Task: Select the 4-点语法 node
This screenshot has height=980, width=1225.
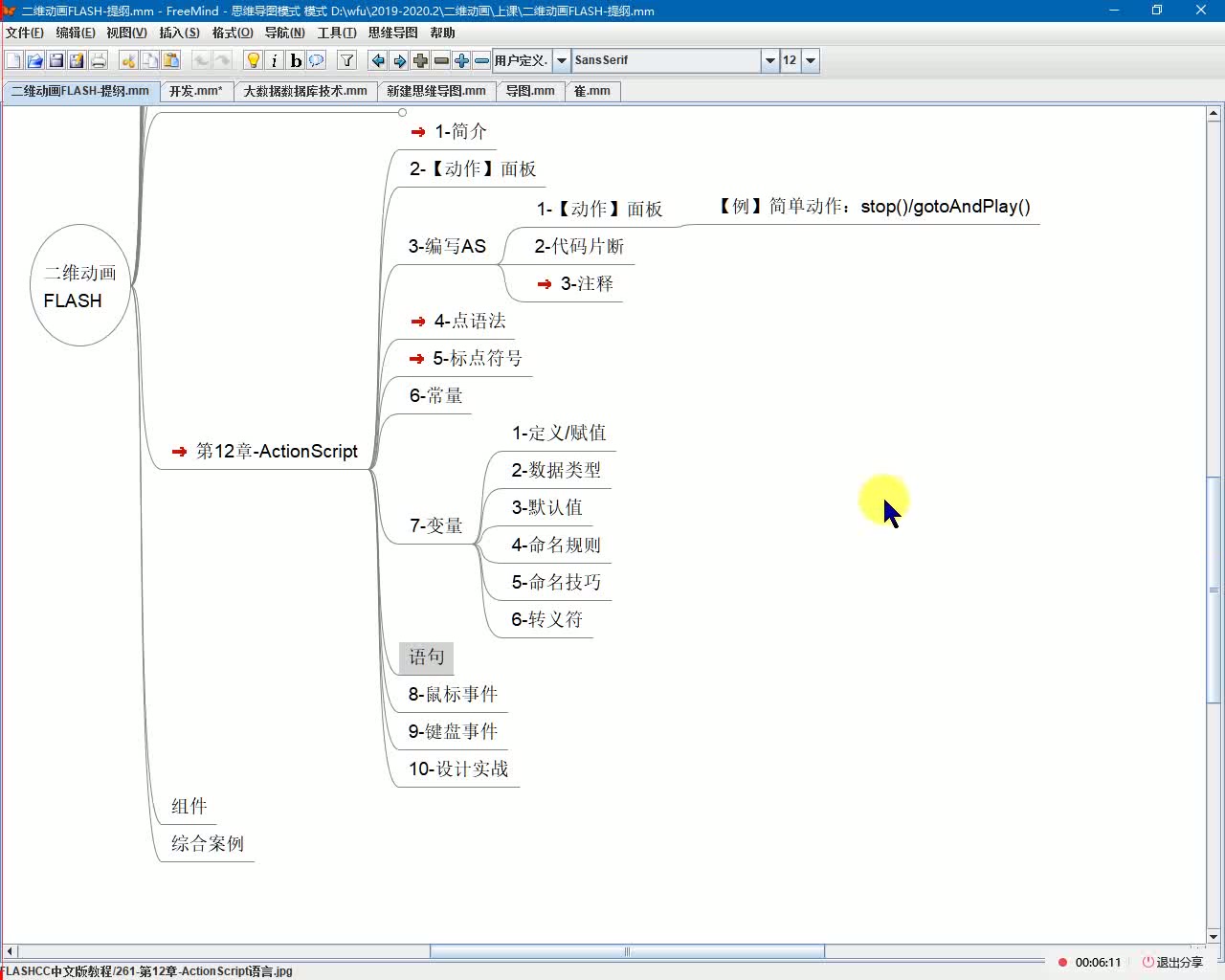Action: pyautogui.click(x=458, y=321)
